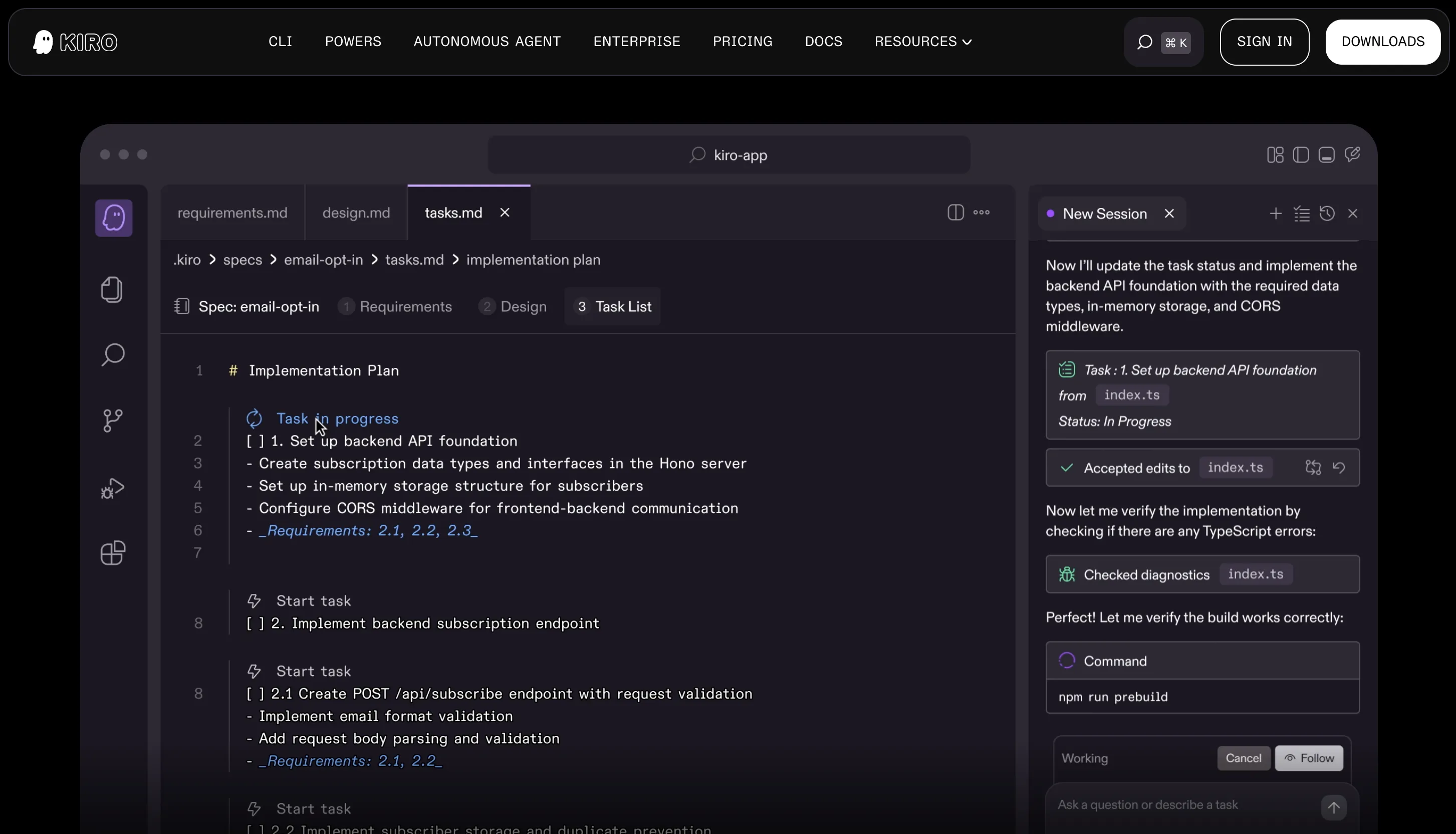Expand the Resources dropdown menu
1456x834 pixels.
[922, 42]
